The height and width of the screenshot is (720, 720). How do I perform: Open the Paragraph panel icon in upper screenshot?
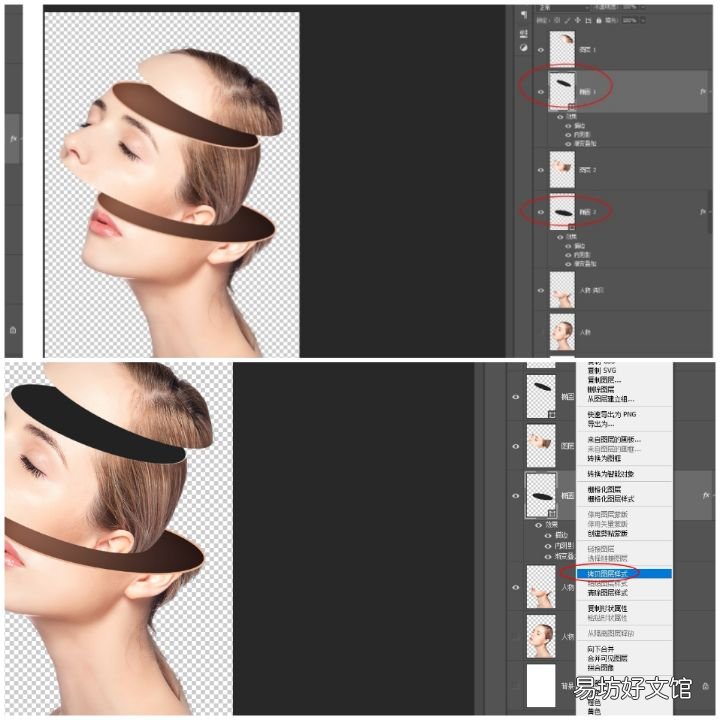click(524, 15)
